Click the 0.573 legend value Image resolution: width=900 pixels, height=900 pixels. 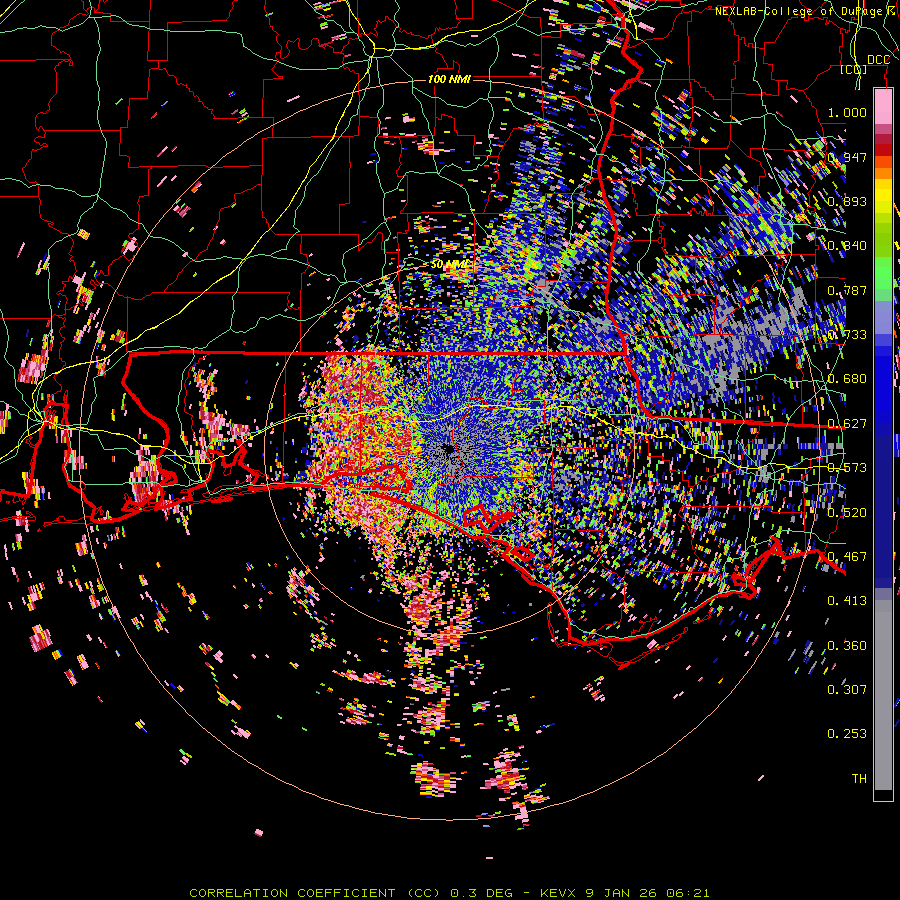pos(847,467)
